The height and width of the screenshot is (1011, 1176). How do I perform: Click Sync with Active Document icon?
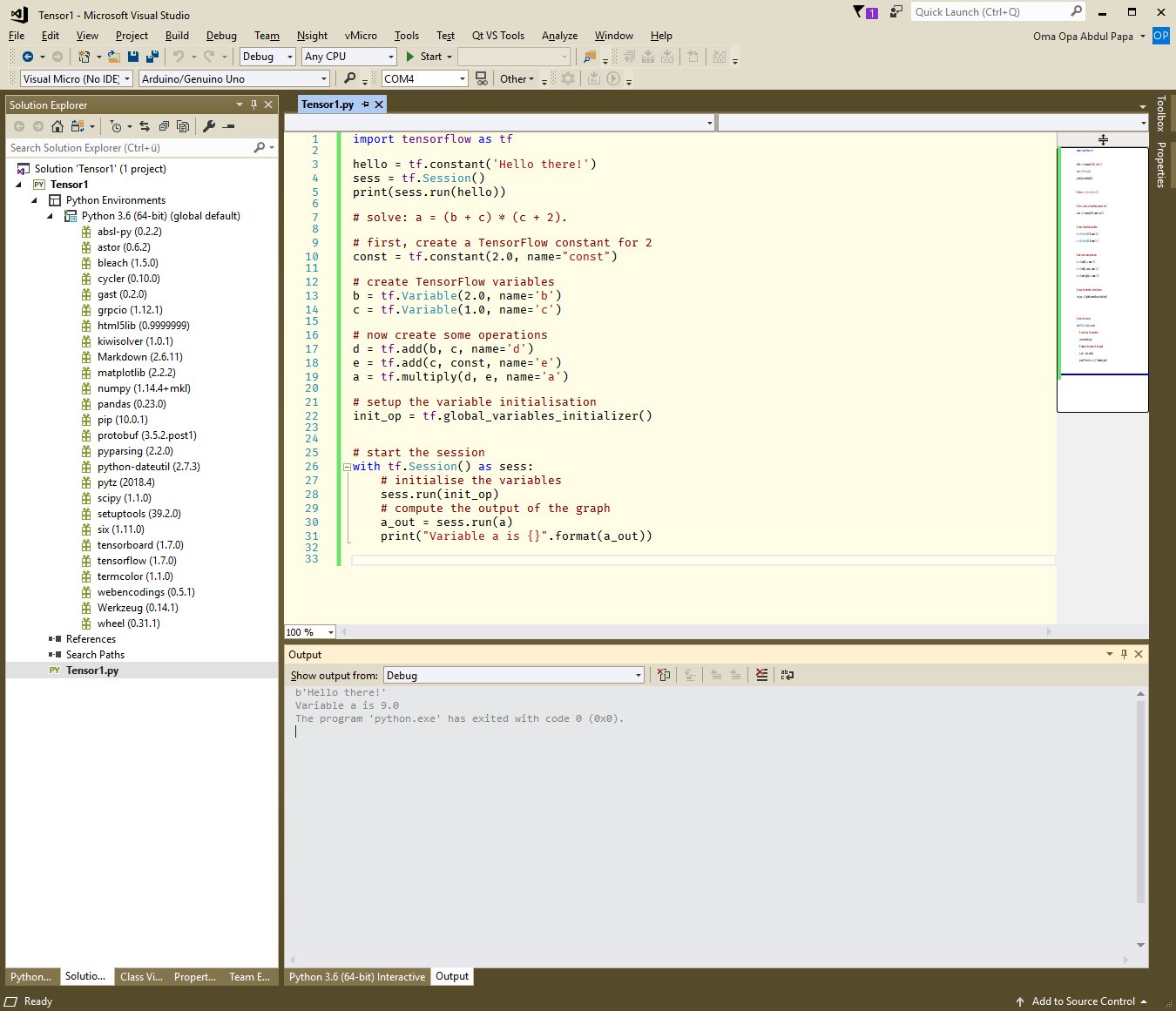point(145,126)
